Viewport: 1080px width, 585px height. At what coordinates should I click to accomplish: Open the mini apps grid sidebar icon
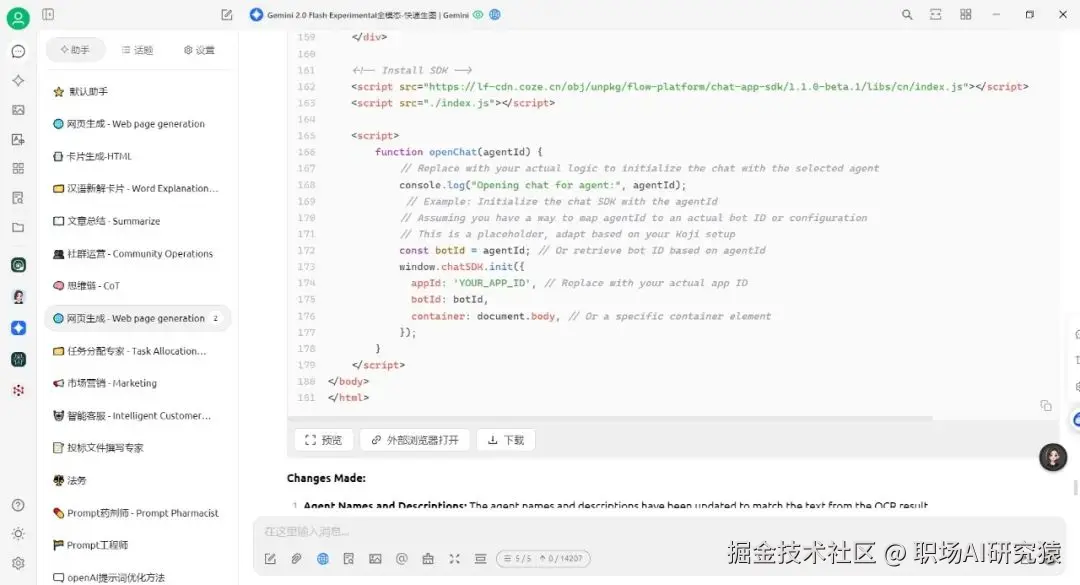(19, 169)
